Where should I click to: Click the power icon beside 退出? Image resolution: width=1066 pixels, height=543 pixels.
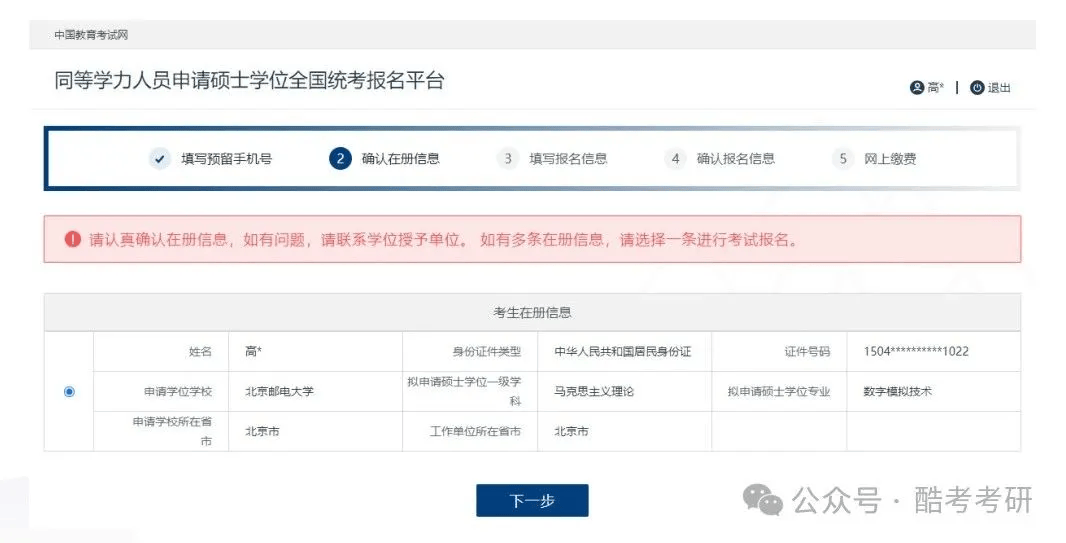[x=977, y=88]
